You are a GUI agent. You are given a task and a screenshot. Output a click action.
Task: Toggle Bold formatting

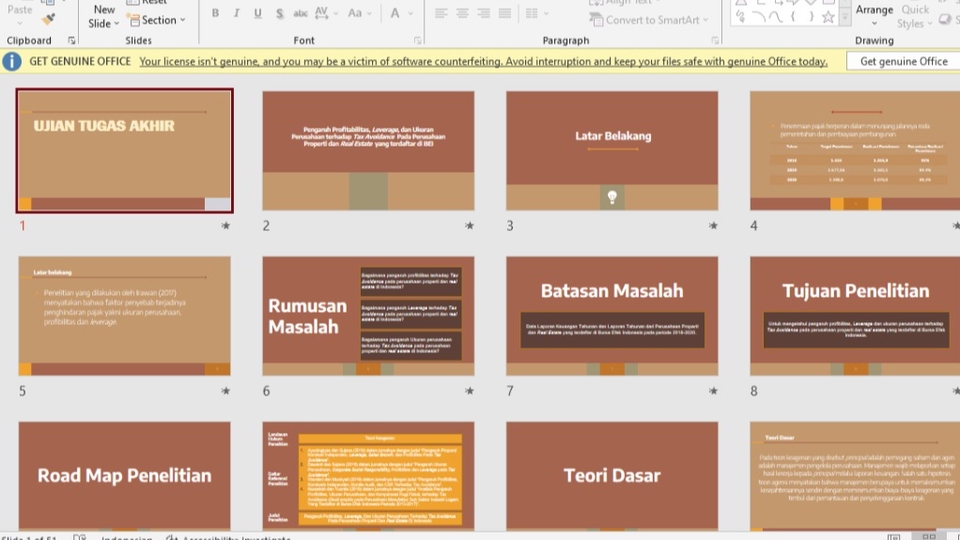click(x=215, y=13)
